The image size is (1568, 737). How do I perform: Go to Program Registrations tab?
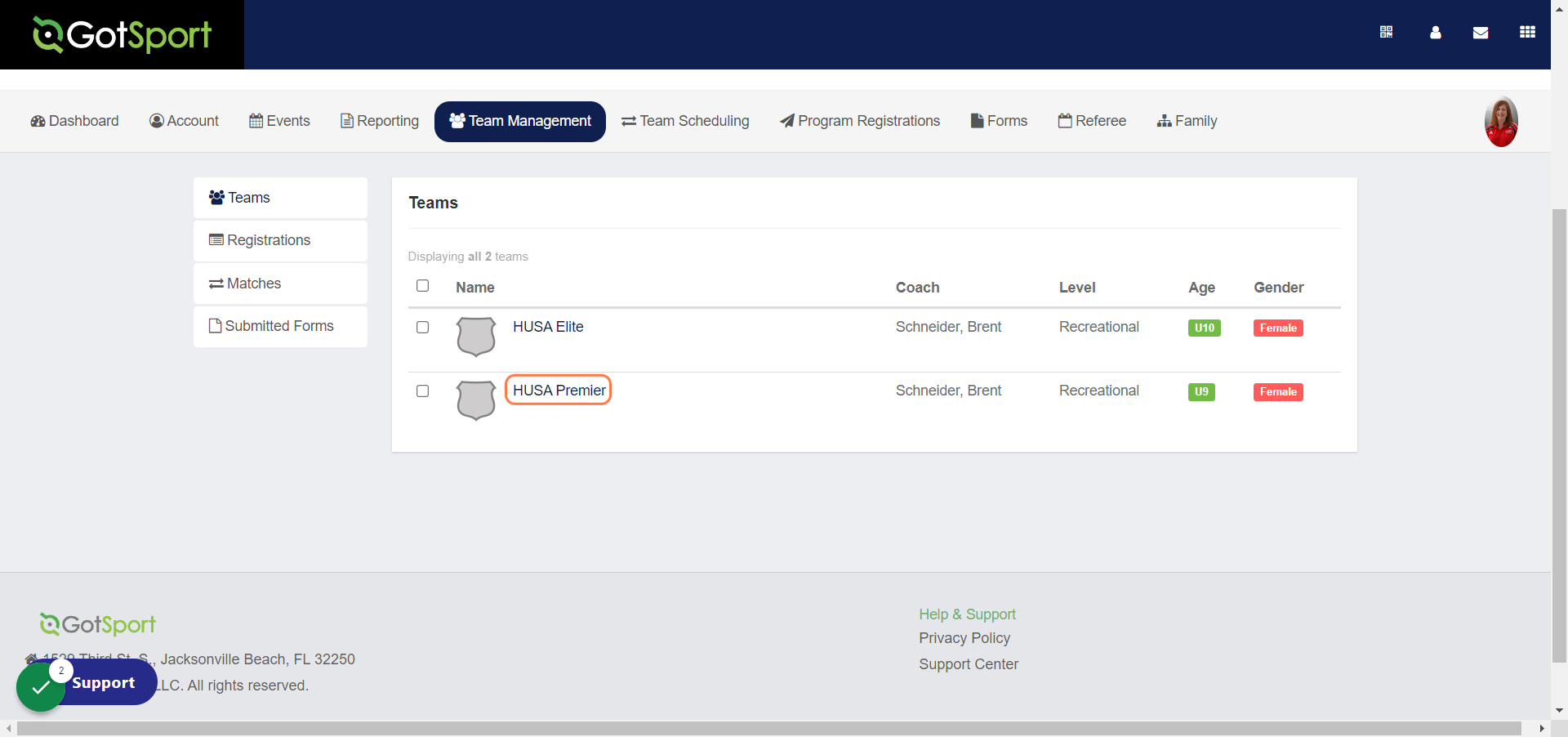point(860,121)
